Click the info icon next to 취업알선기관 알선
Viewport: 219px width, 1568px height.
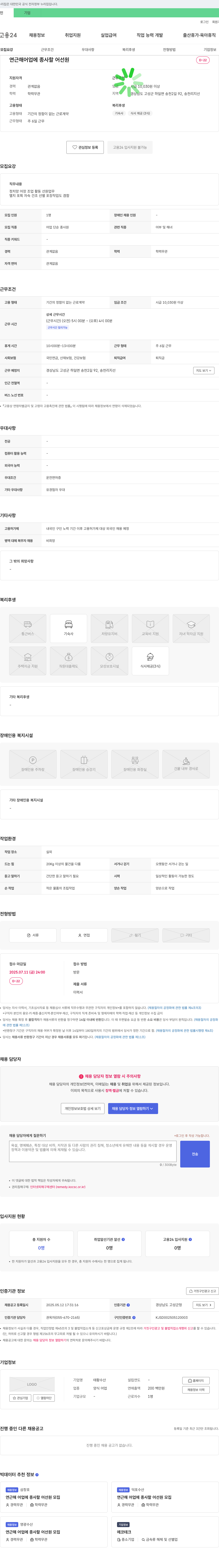coord(123,1239)
